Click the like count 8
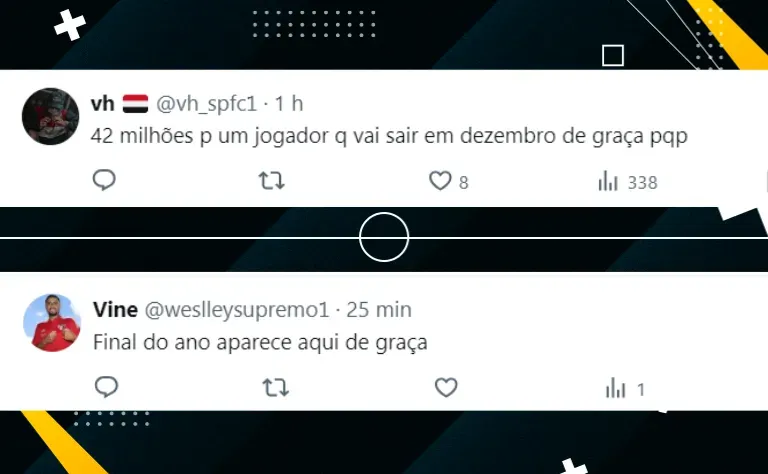 tap(463, 183)
